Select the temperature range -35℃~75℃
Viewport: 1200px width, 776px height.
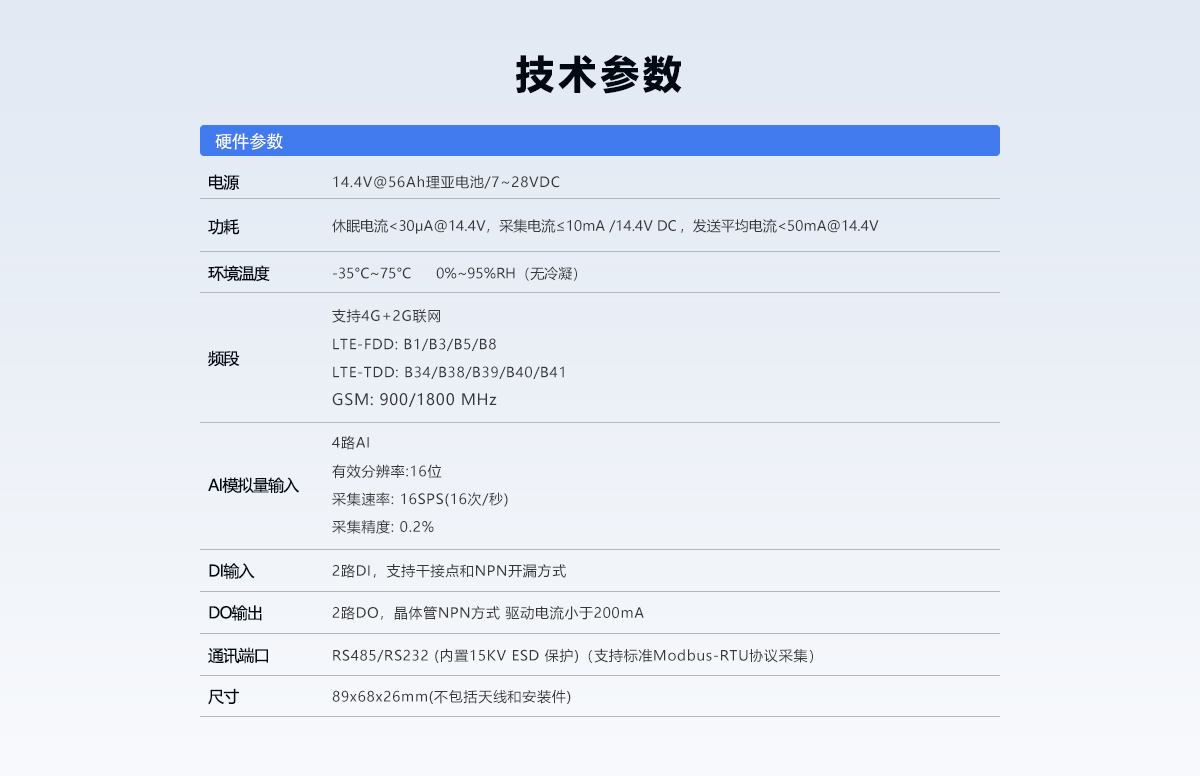[367, 272]
